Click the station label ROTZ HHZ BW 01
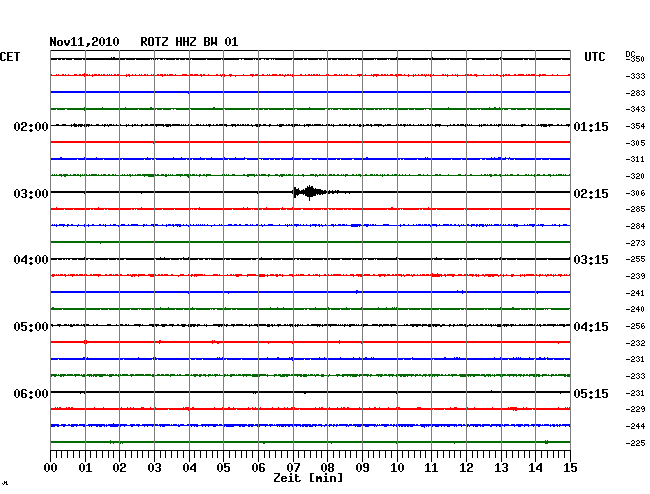 pyautogui.click(x=189, y=42)
